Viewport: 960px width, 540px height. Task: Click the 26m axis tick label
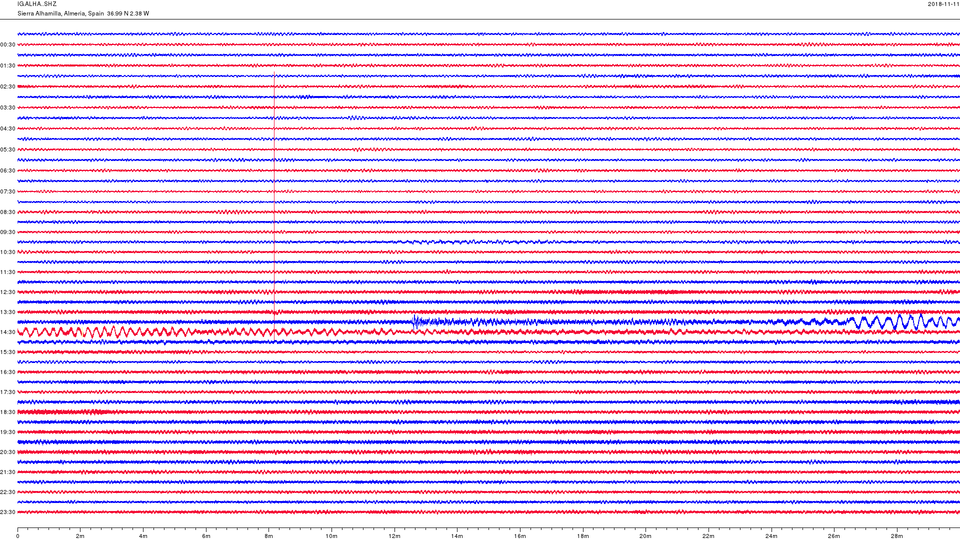click(834, 536)
